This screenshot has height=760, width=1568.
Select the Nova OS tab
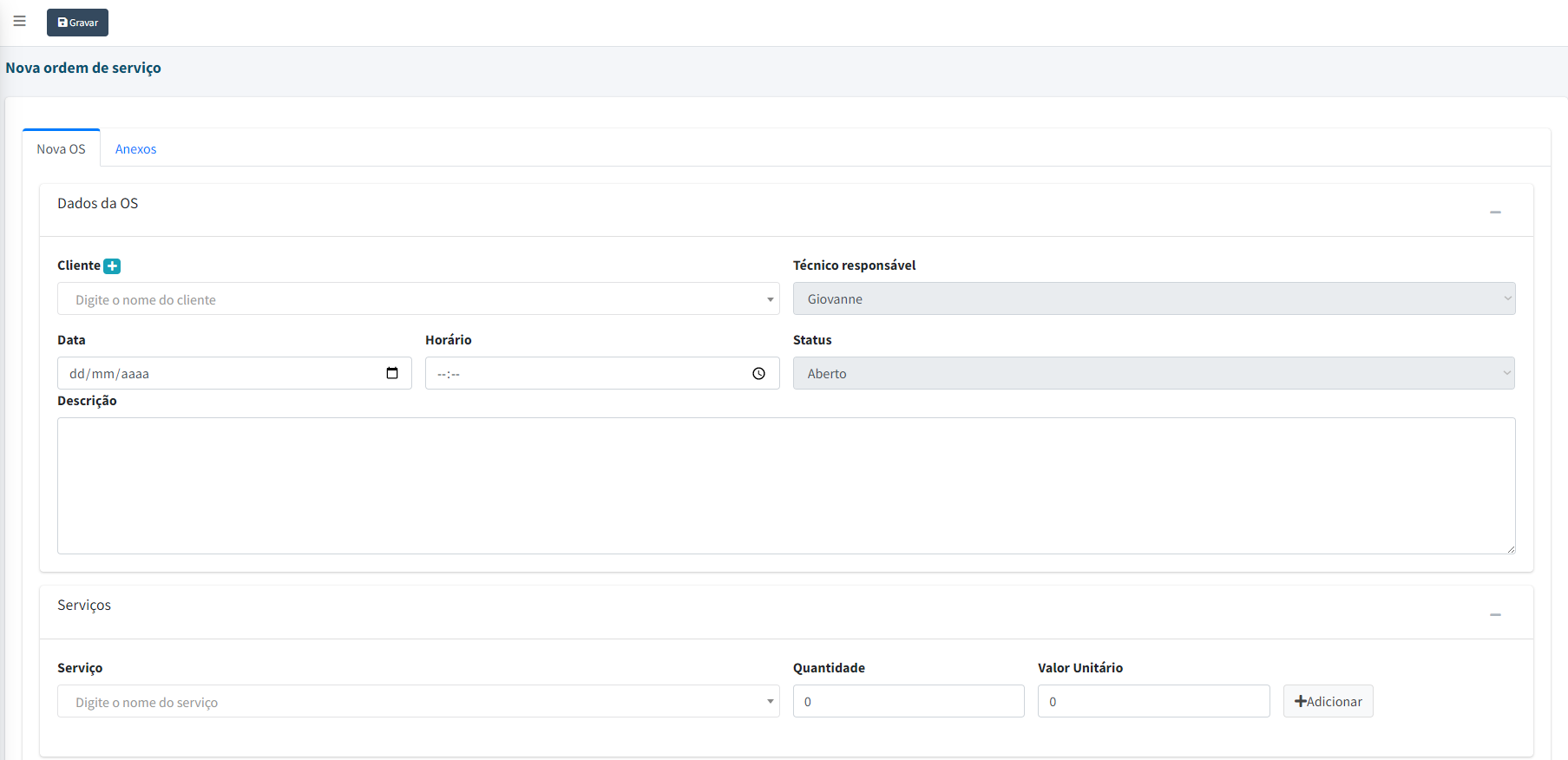click(61, 149)
